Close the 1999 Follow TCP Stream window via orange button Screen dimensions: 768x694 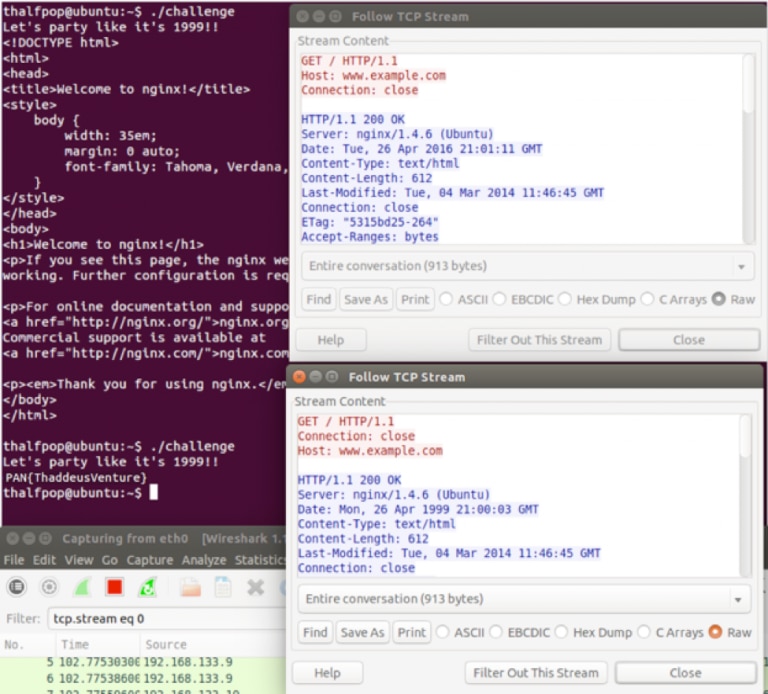click(x=299, y=377)
